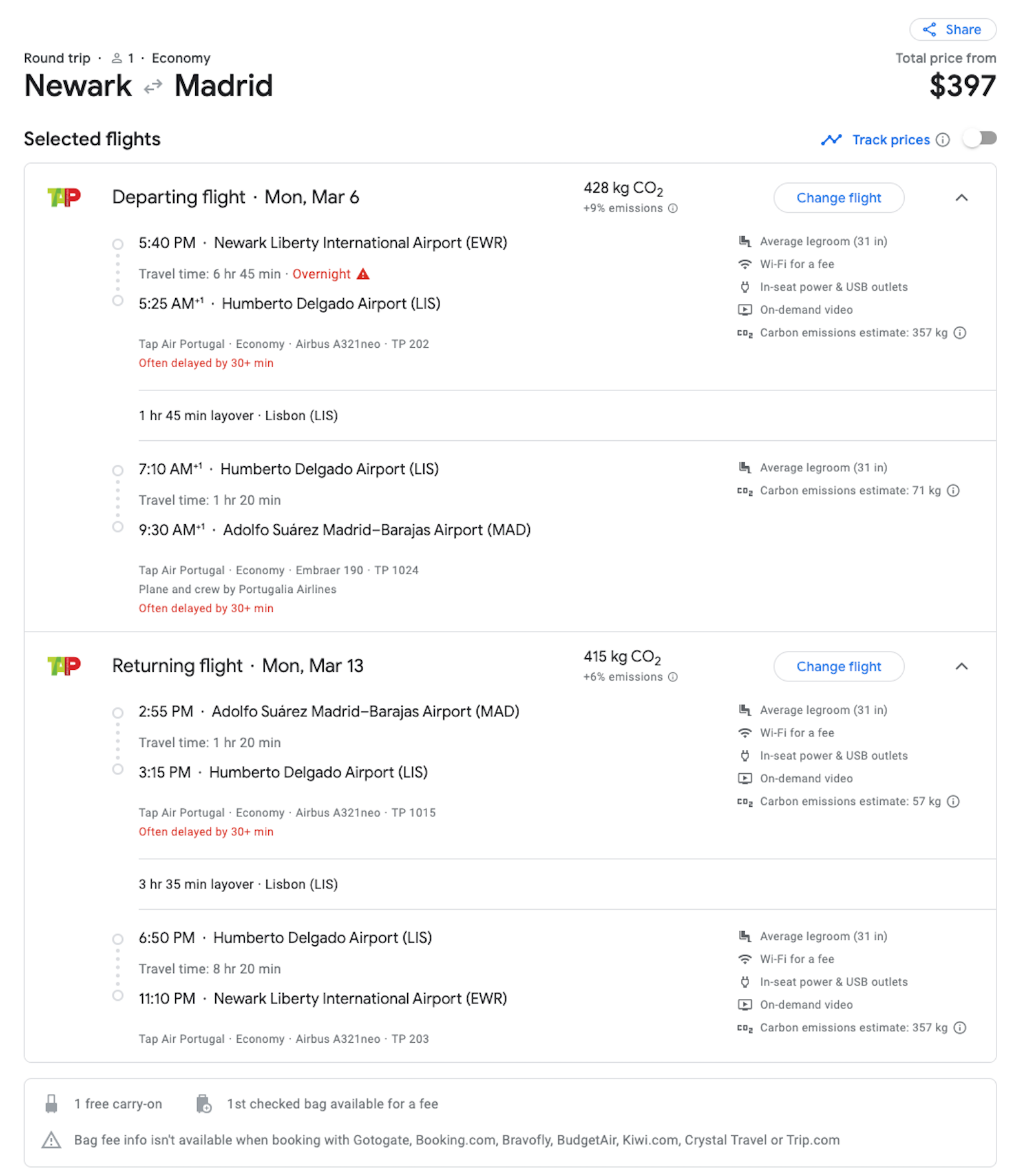Change flight for the Mon, Mar 6 departure
The height and width of the screenshot is (1176, 1034).
(x=838, y=198)
